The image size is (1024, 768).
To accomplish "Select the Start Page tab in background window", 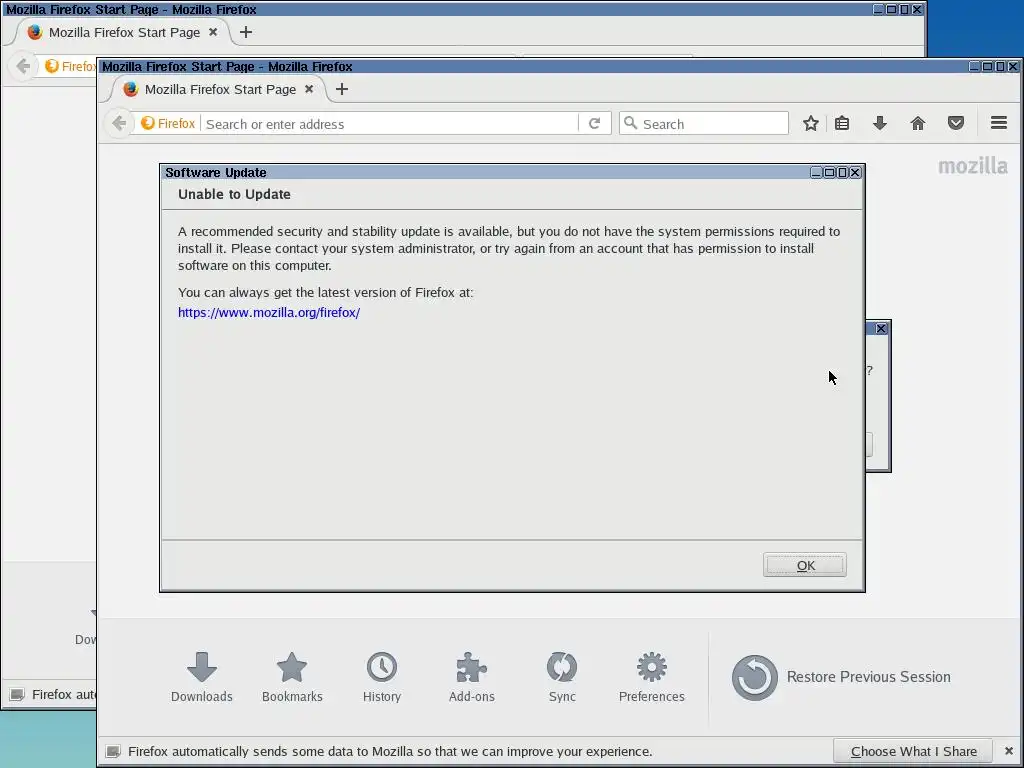I will [x=123, y=32].
